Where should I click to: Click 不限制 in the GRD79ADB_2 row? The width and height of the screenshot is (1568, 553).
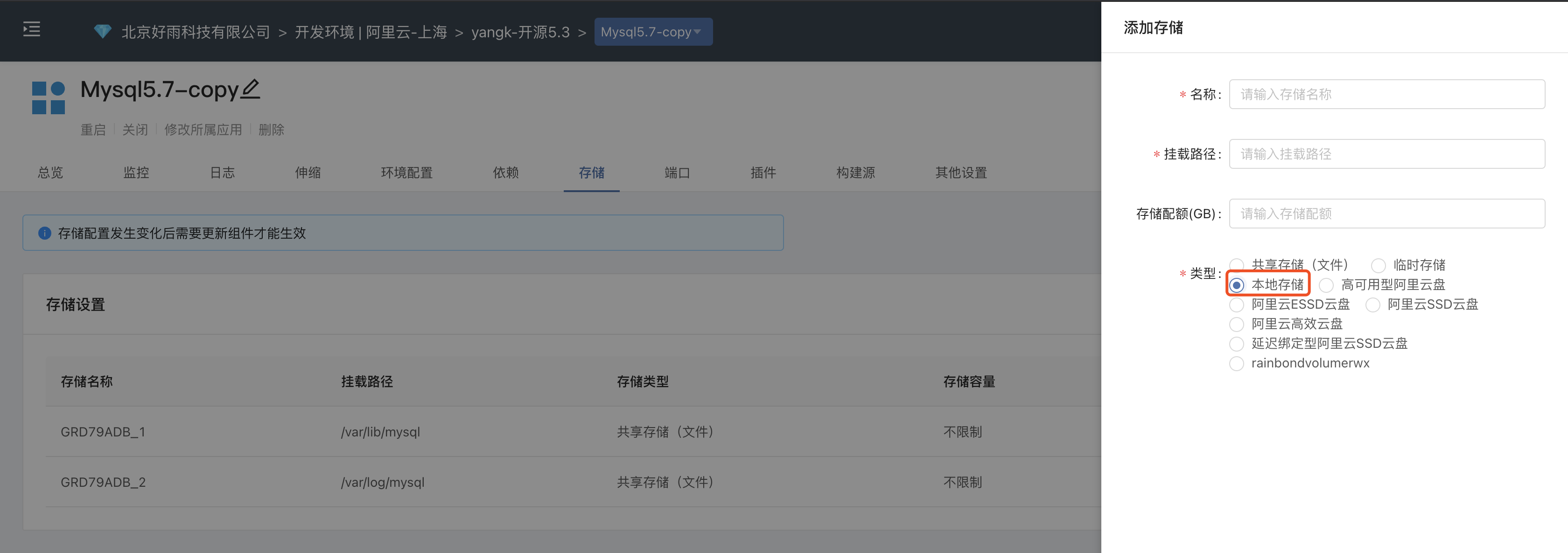click(962, 483)
